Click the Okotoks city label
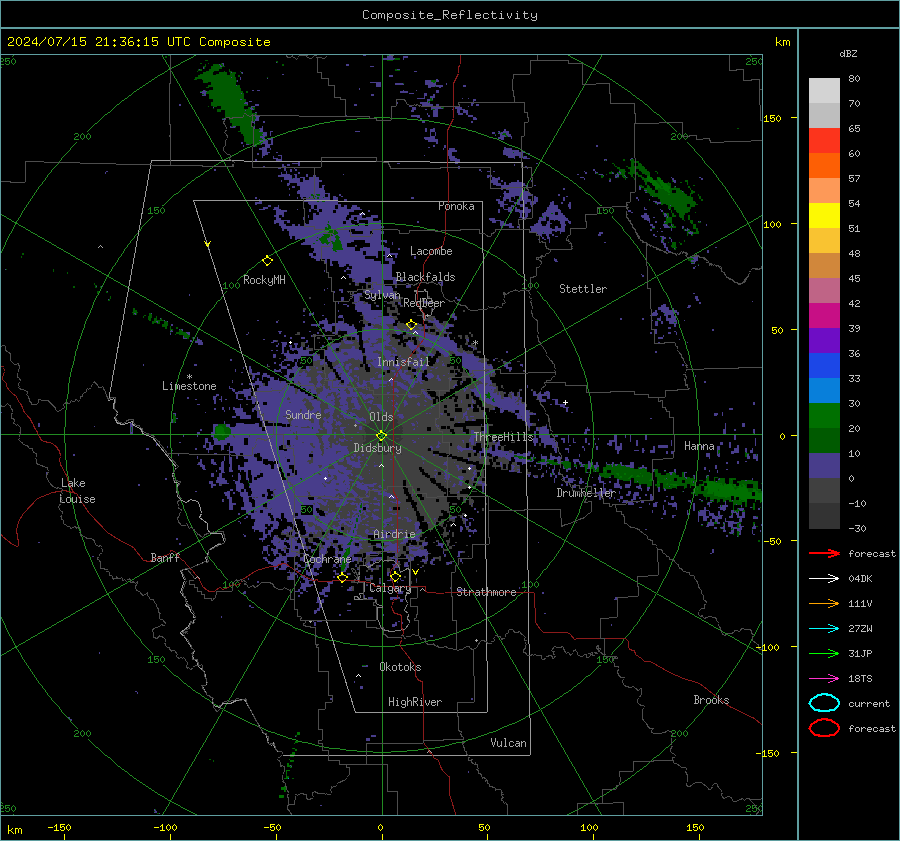This screenshot has width=900, height=841. coord(400,667)
